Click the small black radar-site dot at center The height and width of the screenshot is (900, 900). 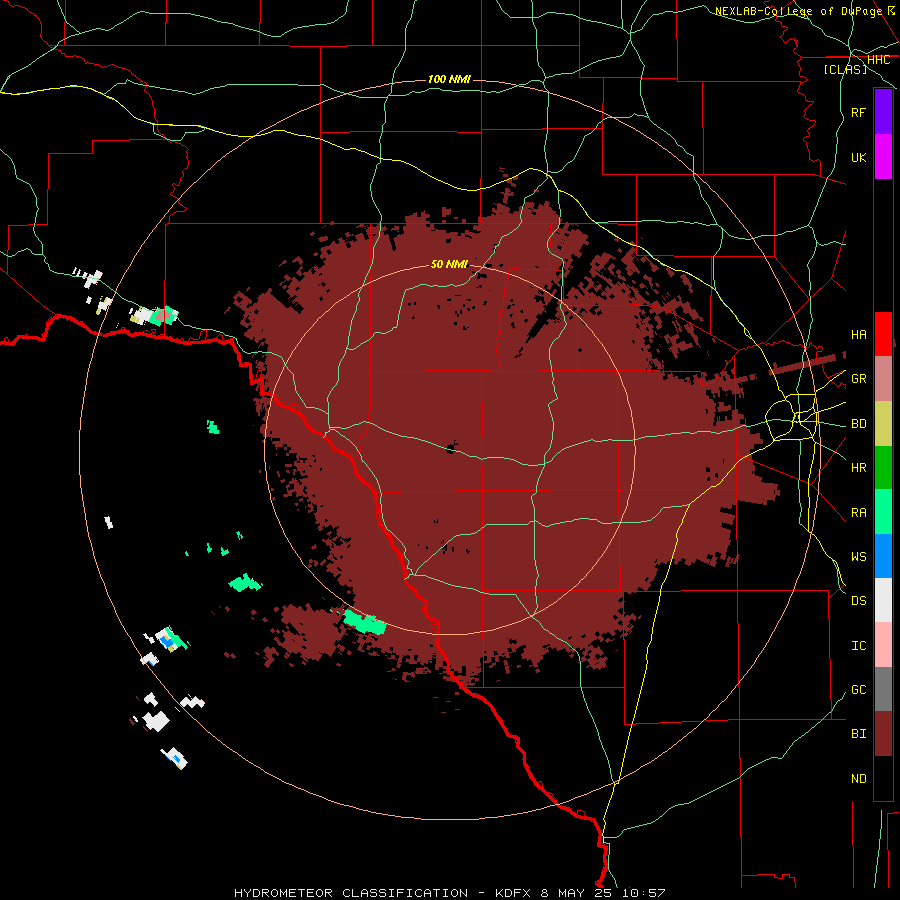coord(451,448)
